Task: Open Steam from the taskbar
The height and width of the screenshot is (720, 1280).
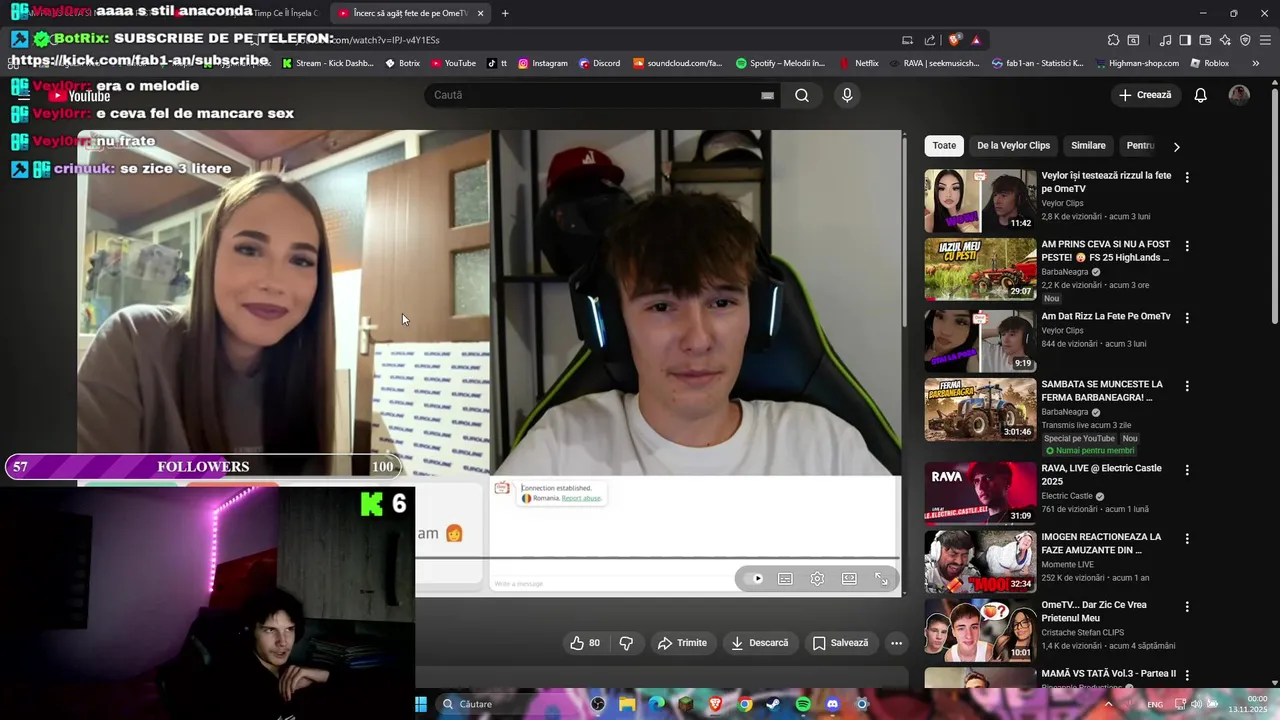Action: tap(773, 704)
